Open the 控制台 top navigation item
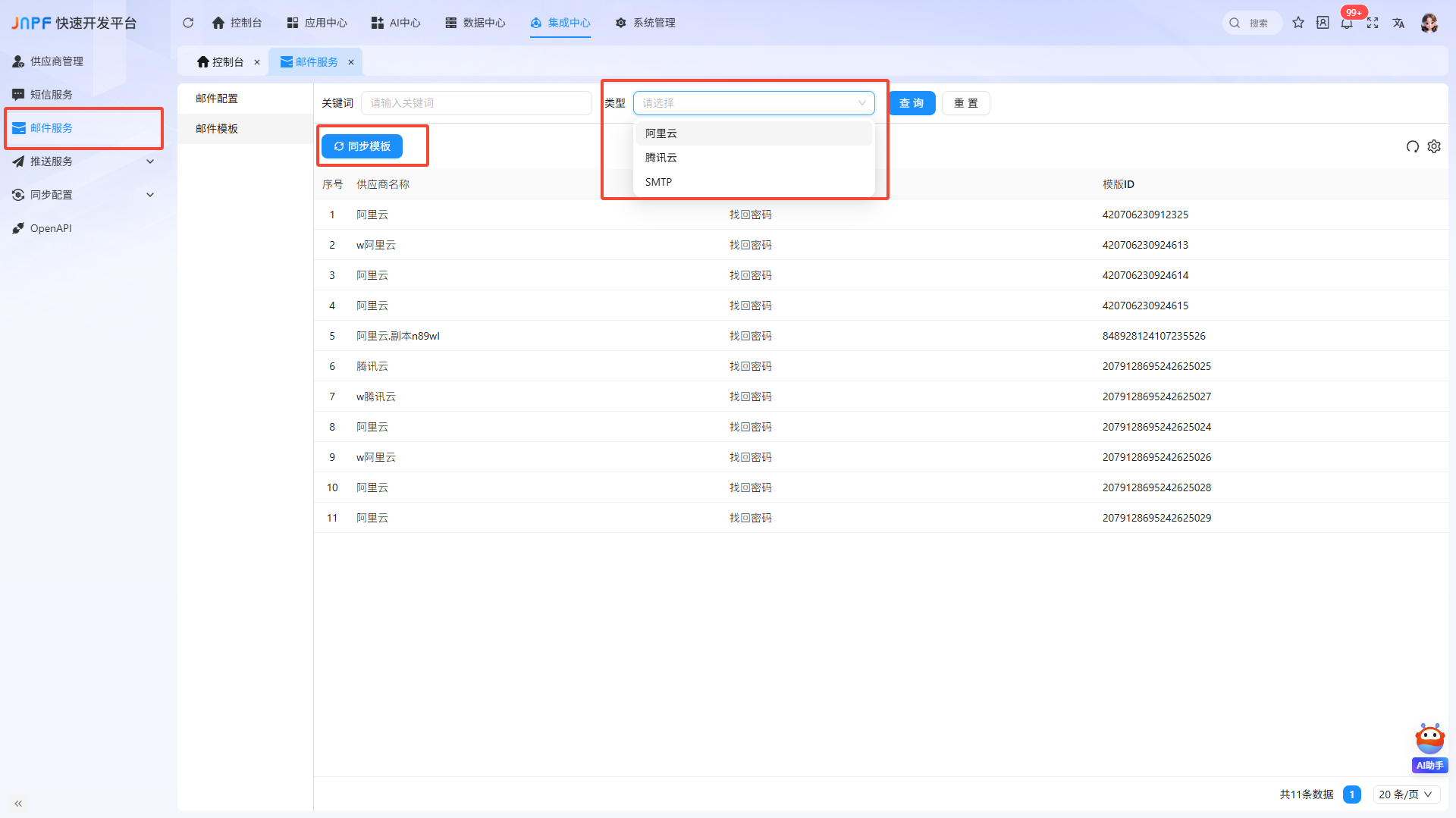 pyautogui.click(x=237, y=23)
